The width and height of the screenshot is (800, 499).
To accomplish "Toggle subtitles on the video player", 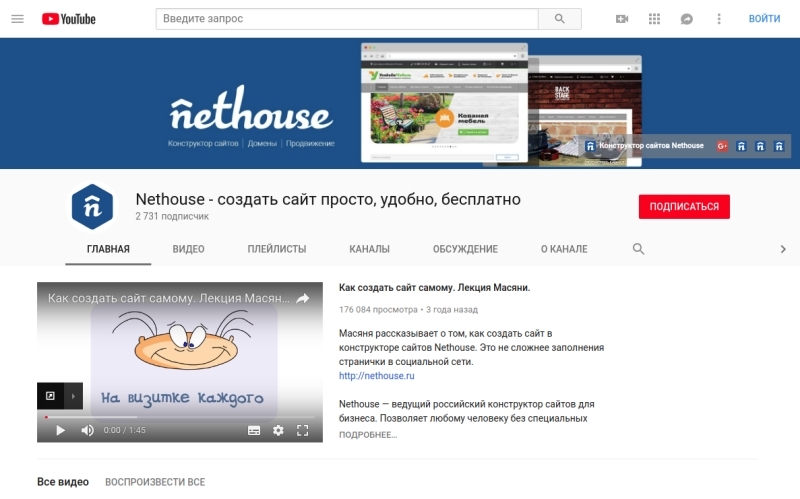I will 254,431.
